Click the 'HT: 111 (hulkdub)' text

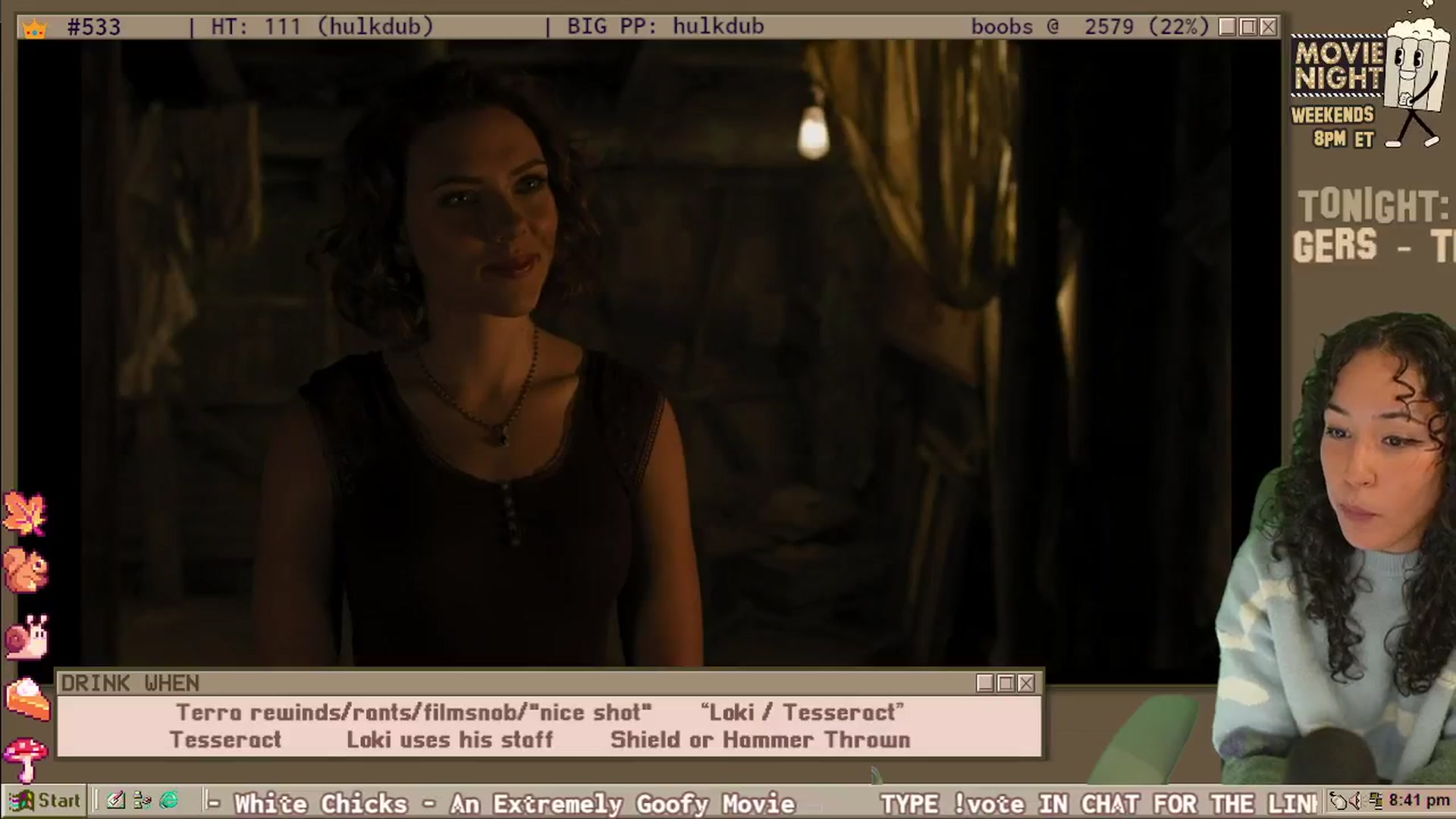[x=322, y=27]
